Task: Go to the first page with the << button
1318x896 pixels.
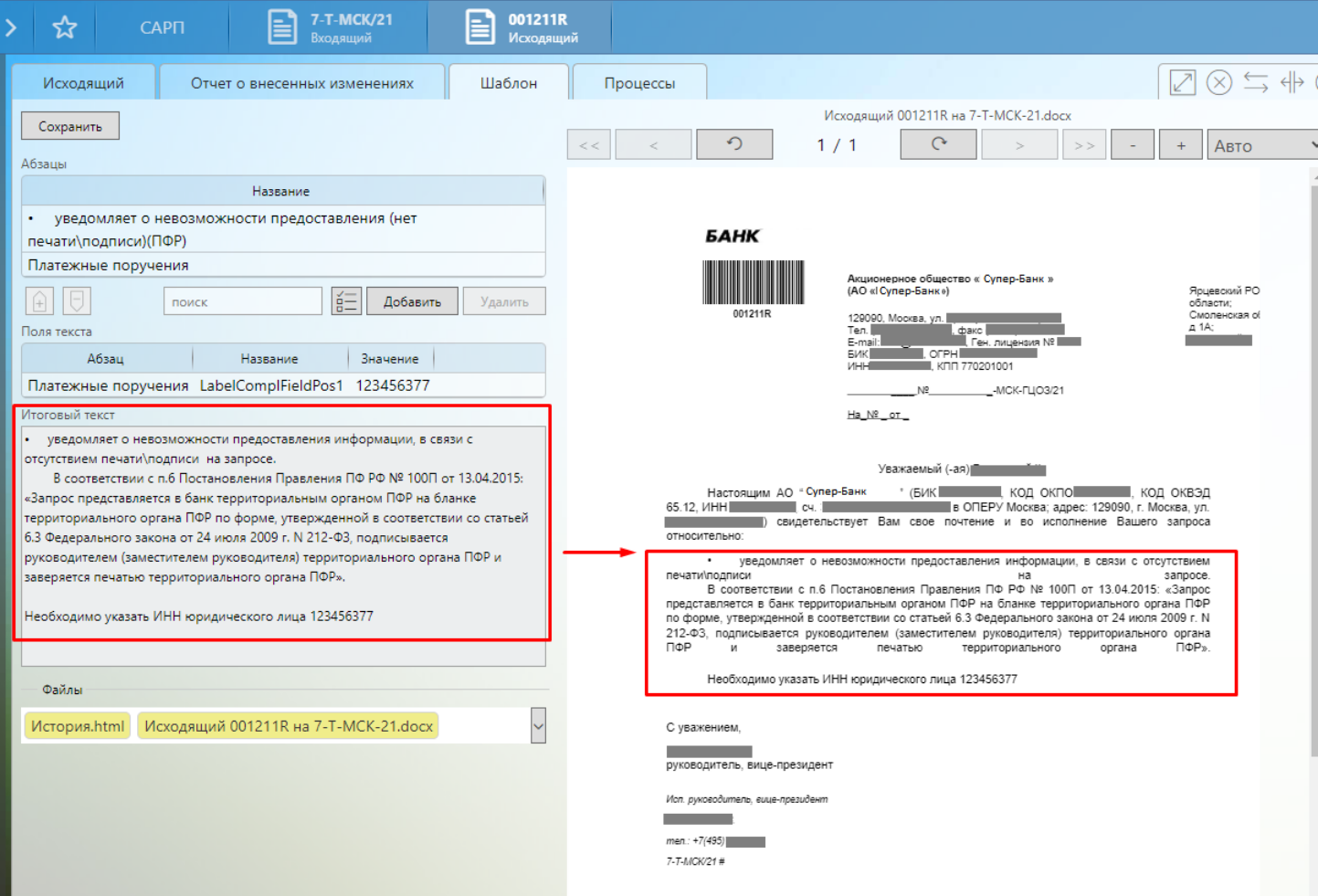Action: pyautogui.click(x=589, y=145)
